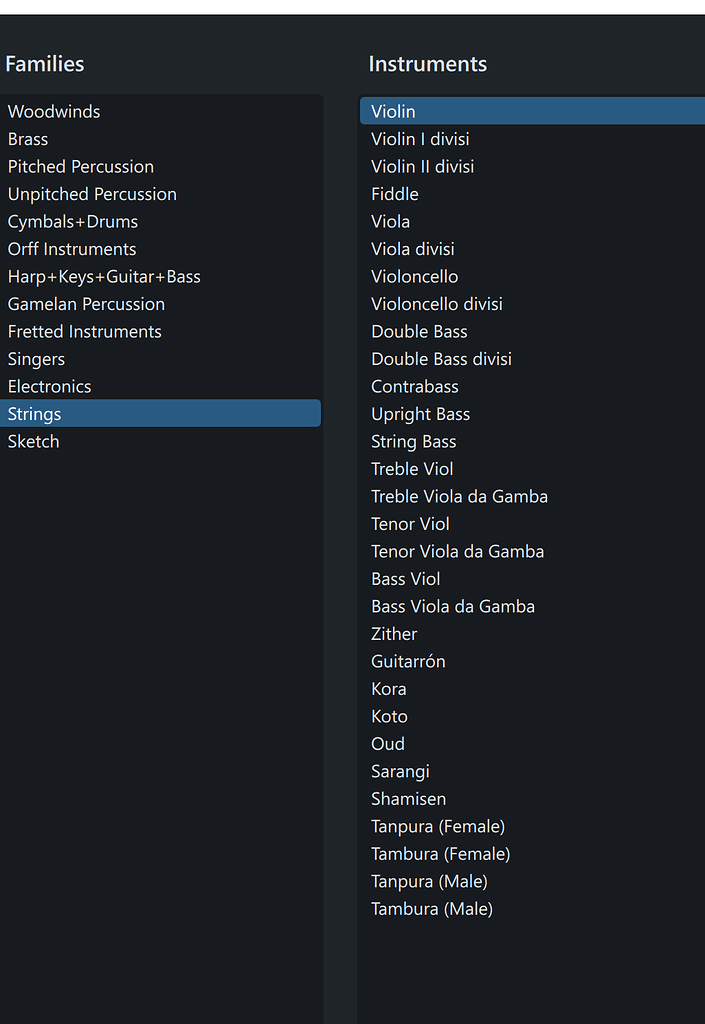Select the Unpitched Percussion family
Screen dimensions: 705x1024
pos(92,194)
